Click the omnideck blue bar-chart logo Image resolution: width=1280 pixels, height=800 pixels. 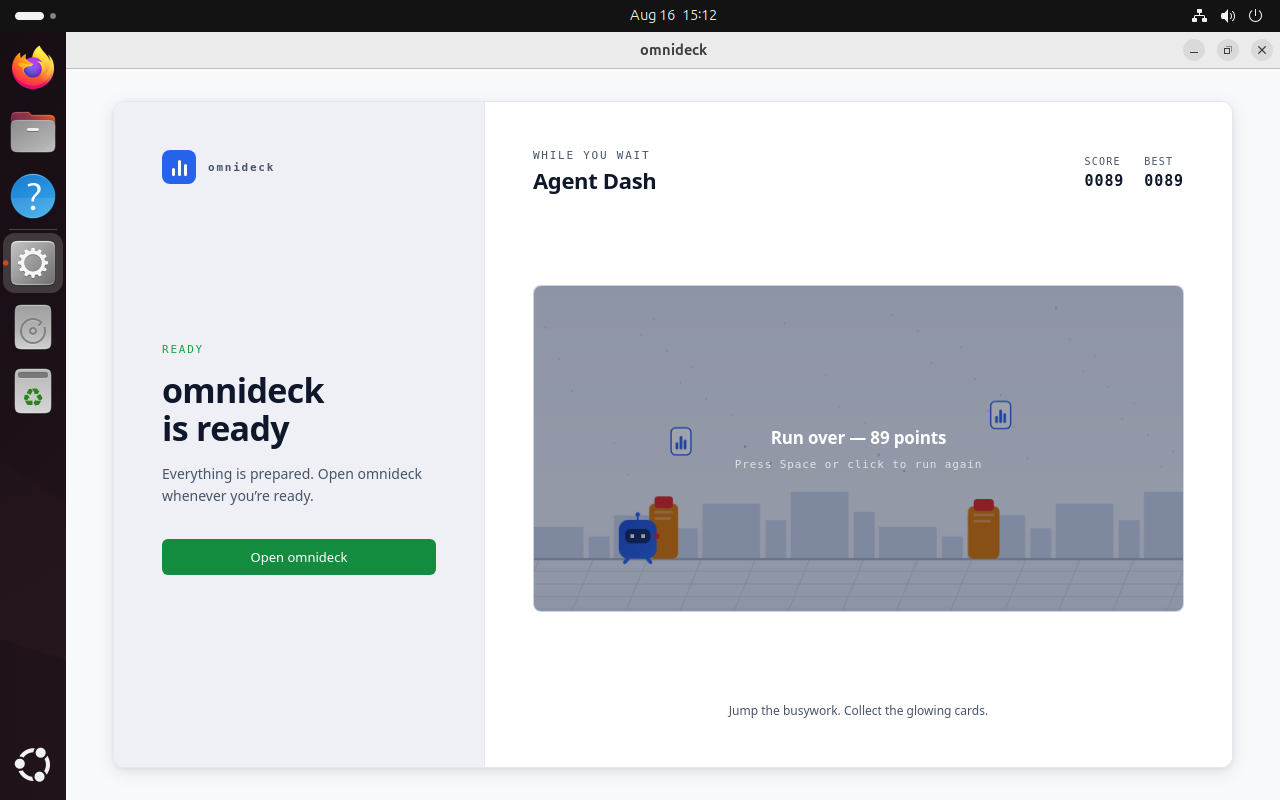tap(179, 167)
